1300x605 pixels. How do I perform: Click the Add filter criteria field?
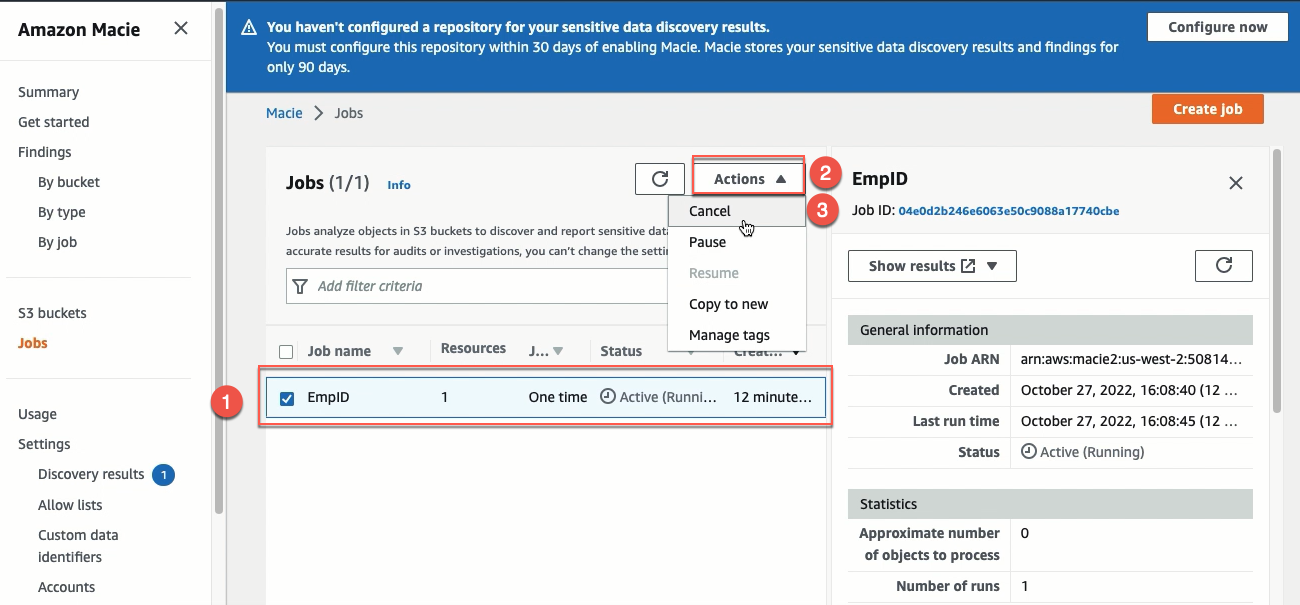tap(477, 286)
